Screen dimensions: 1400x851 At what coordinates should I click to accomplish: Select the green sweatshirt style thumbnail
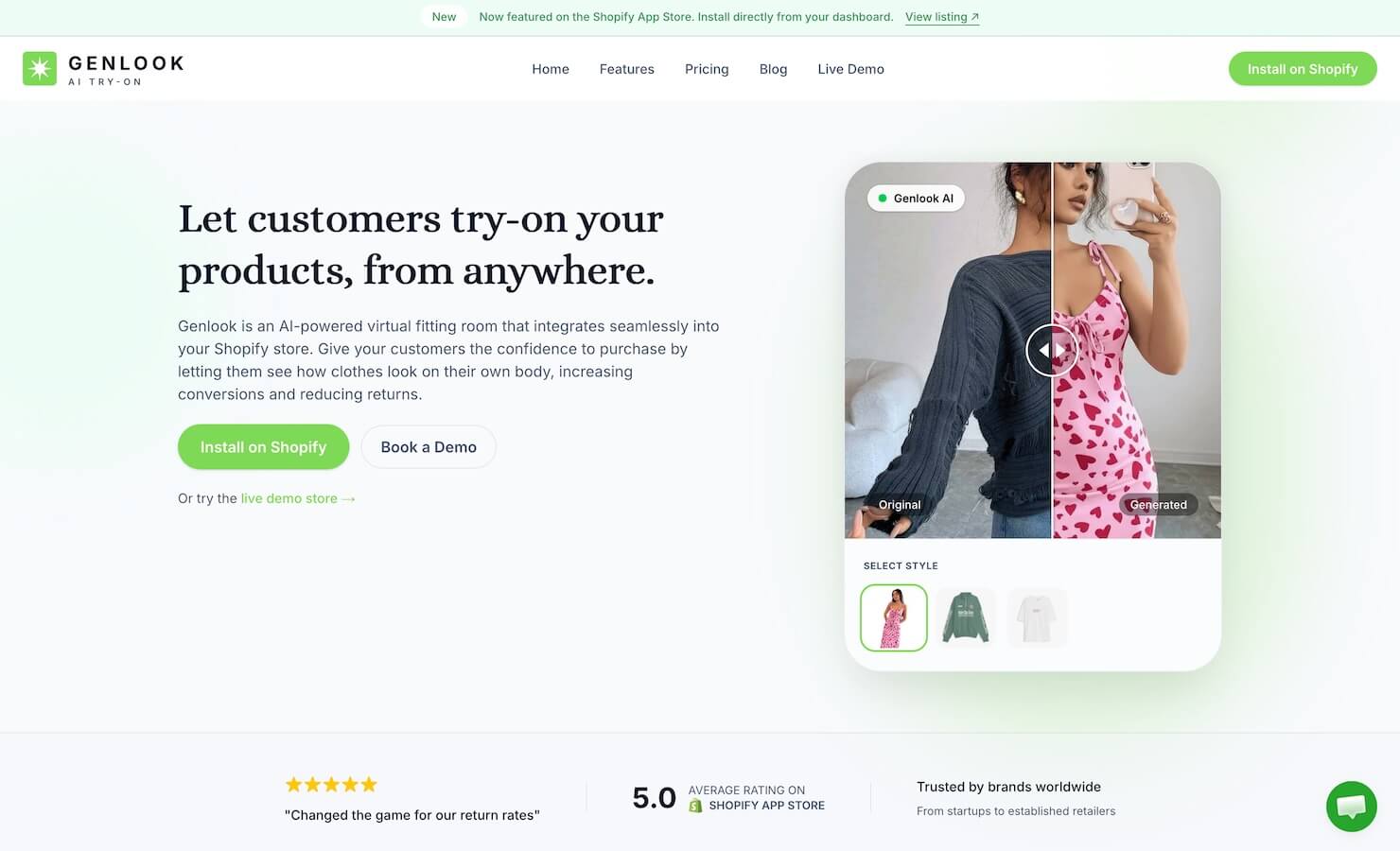click(x=966, y=617)
